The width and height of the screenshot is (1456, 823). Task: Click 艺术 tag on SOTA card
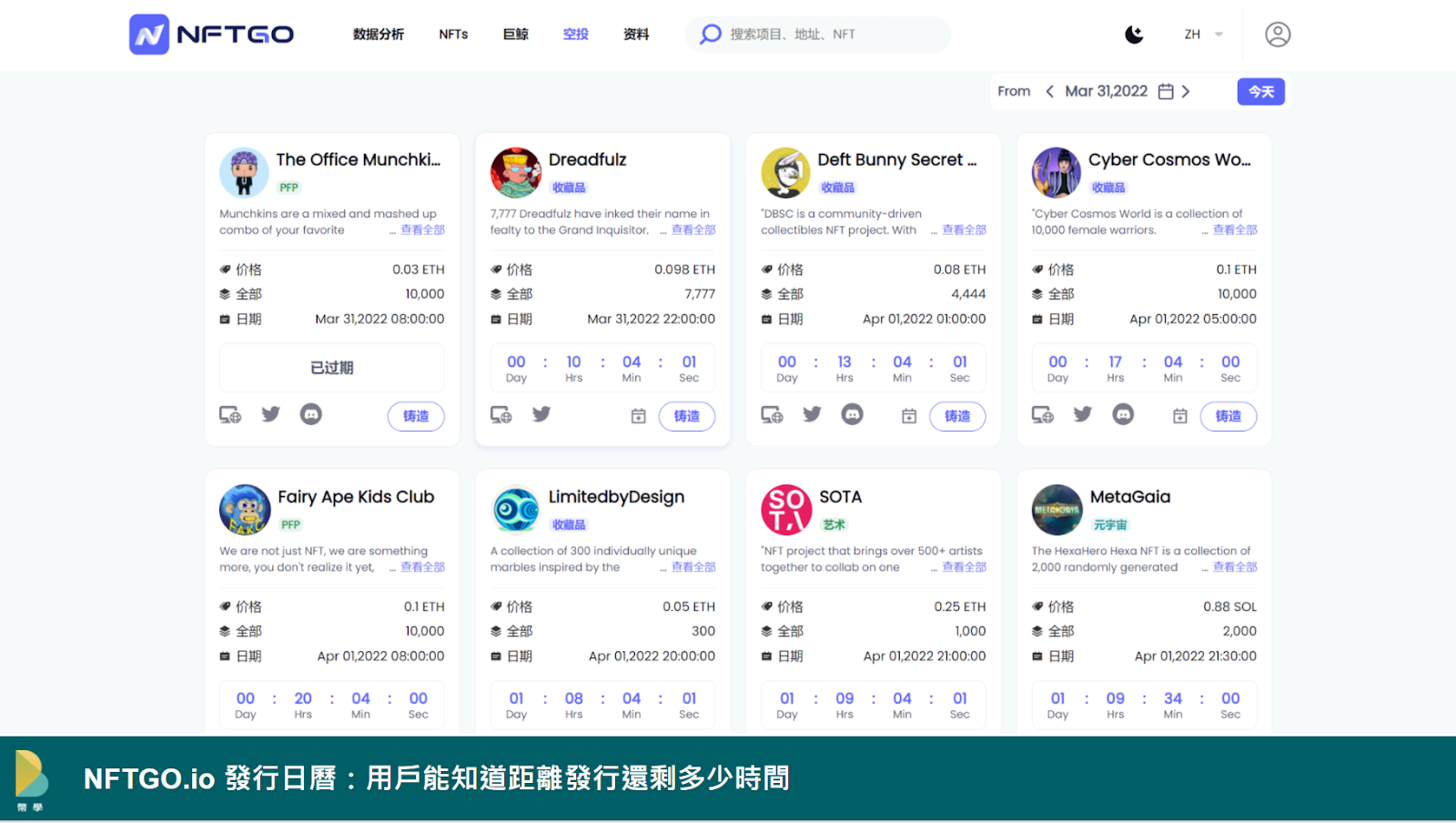pos(834,525)
